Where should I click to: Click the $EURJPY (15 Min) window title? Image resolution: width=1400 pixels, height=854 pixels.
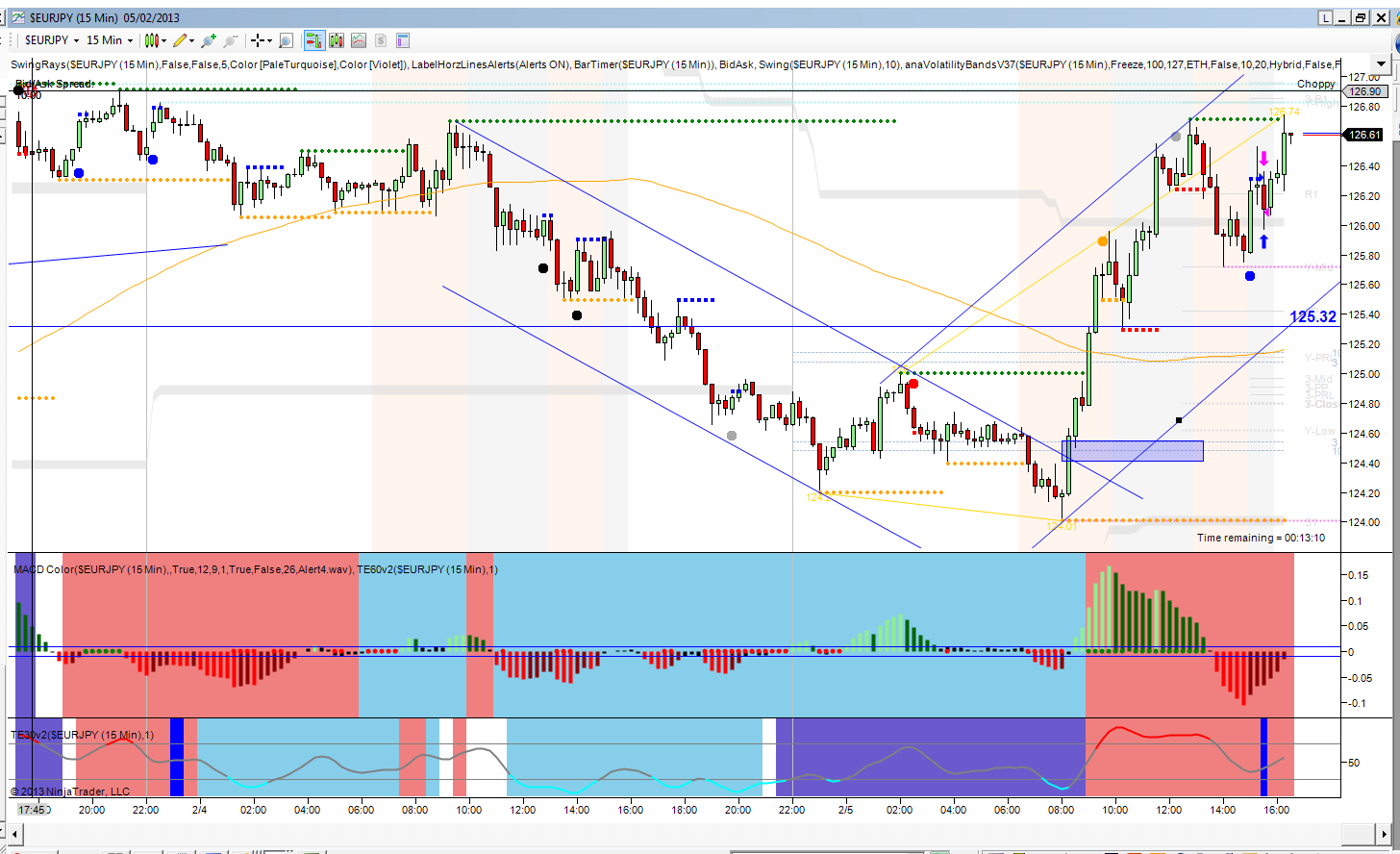105,17
